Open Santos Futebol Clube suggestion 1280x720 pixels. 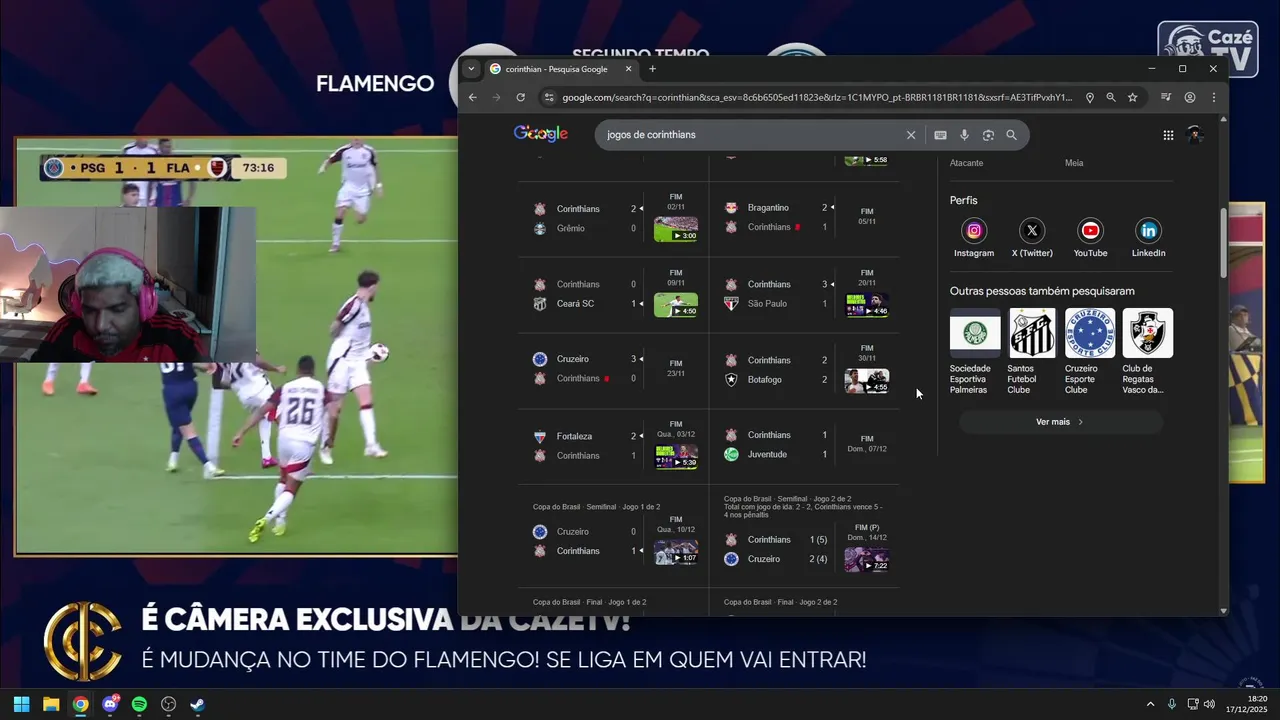click(1032, 352)
